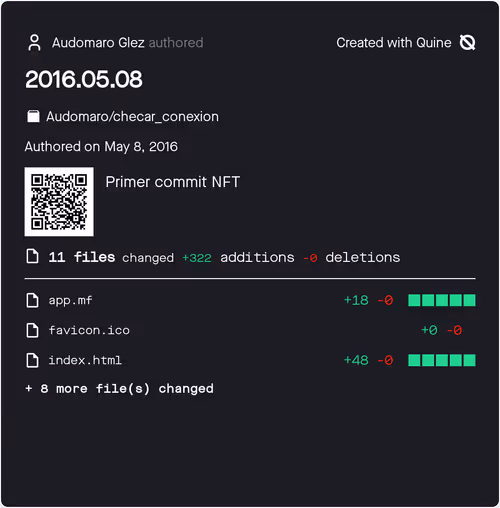Expand the 8 more file(s) changed list

pos(119,389)
